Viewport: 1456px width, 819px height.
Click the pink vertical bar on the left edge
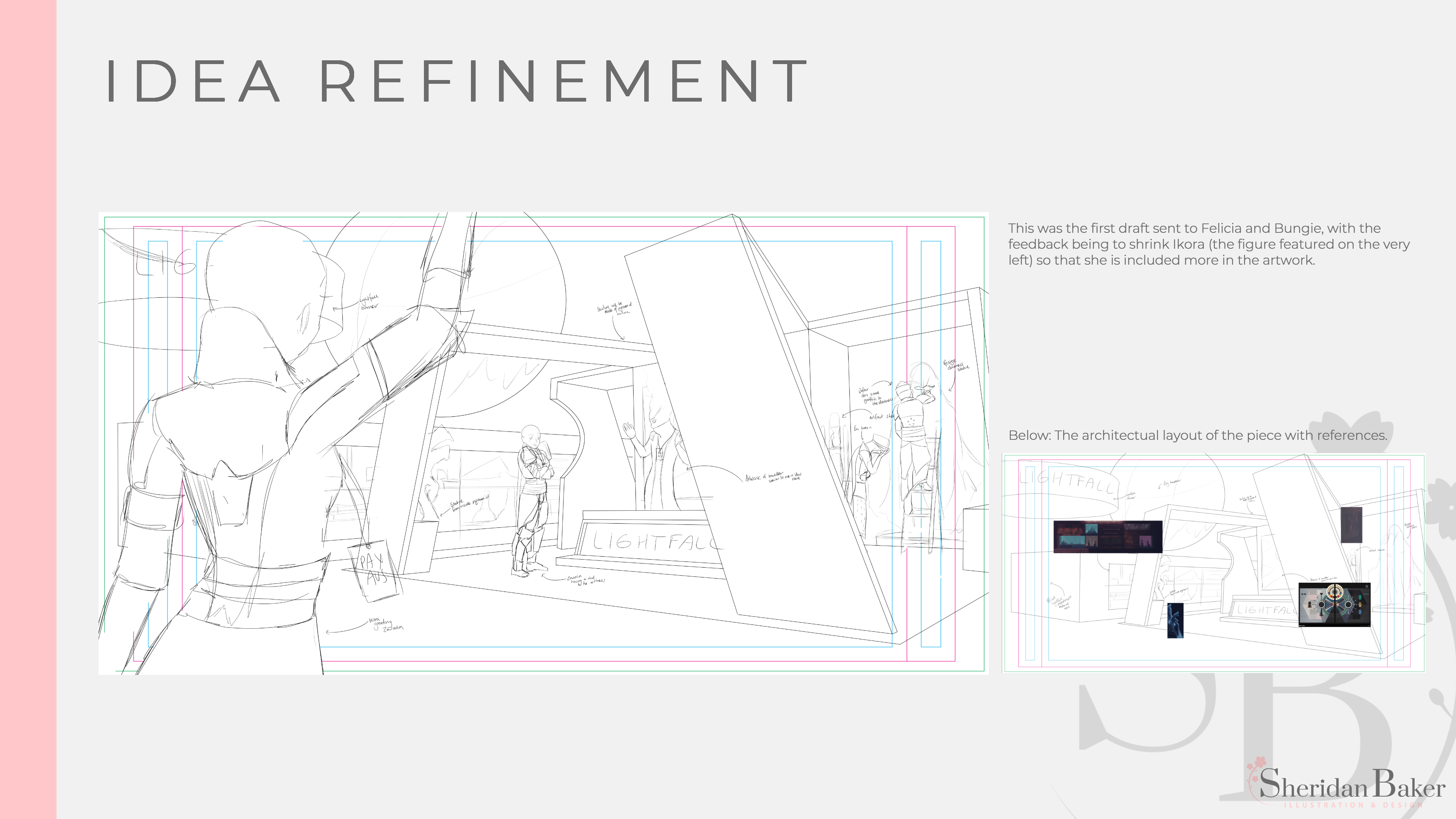coord(28,409)
